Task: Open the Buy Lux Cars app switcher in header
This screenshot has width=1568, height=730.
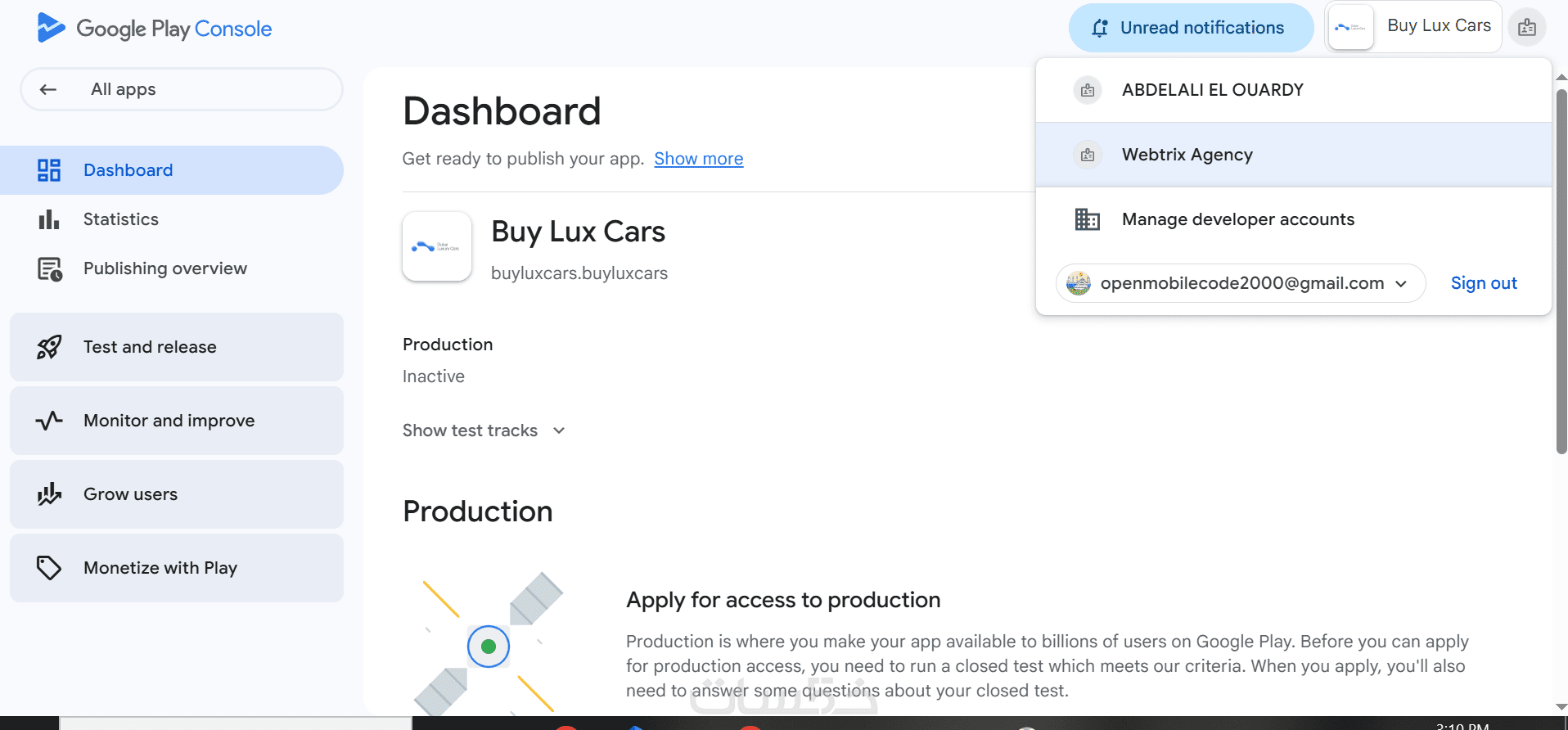Action: 1413,27
